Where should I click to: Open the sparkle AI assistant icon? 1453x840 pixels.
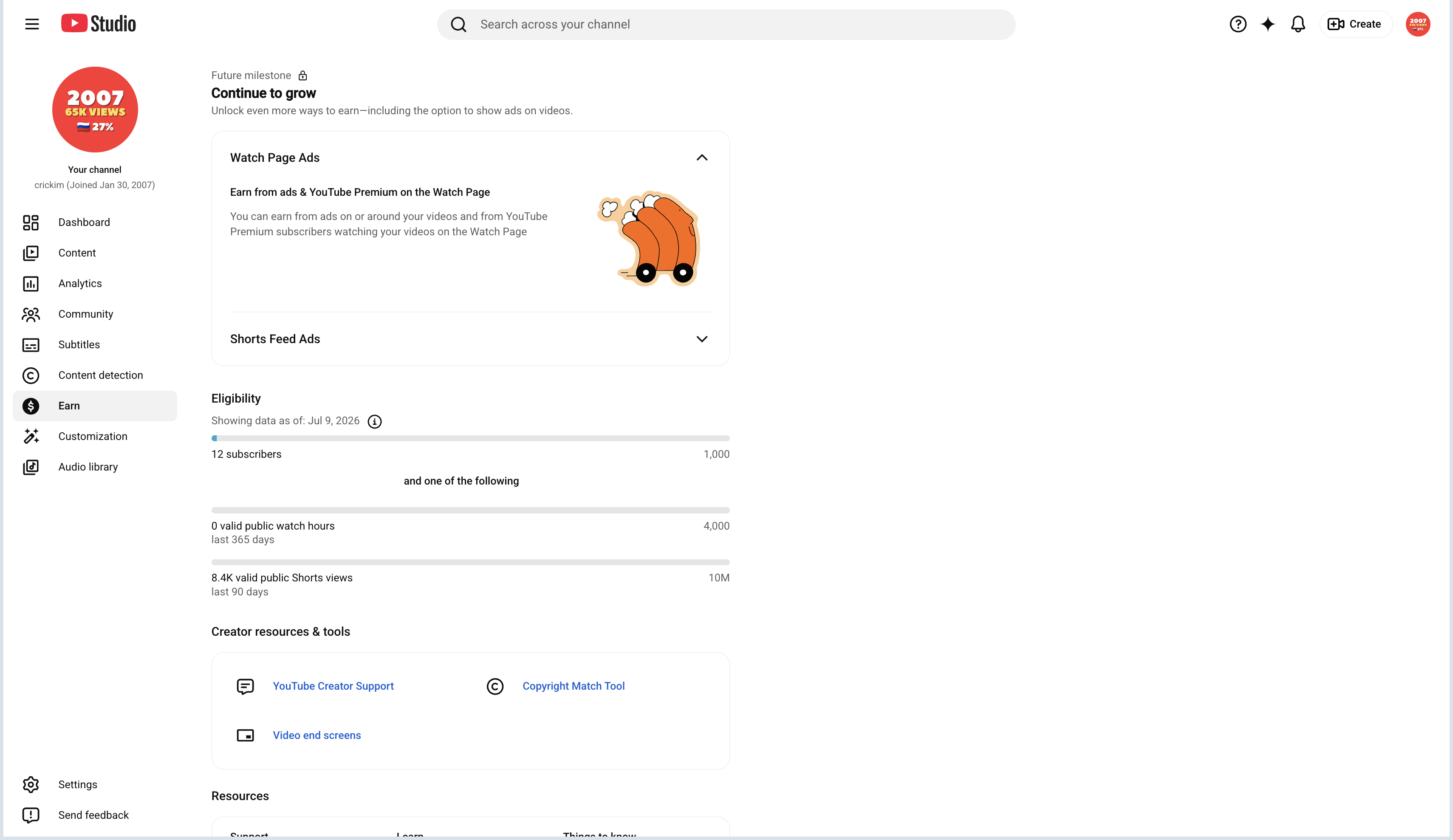[x=1267, y=24]
